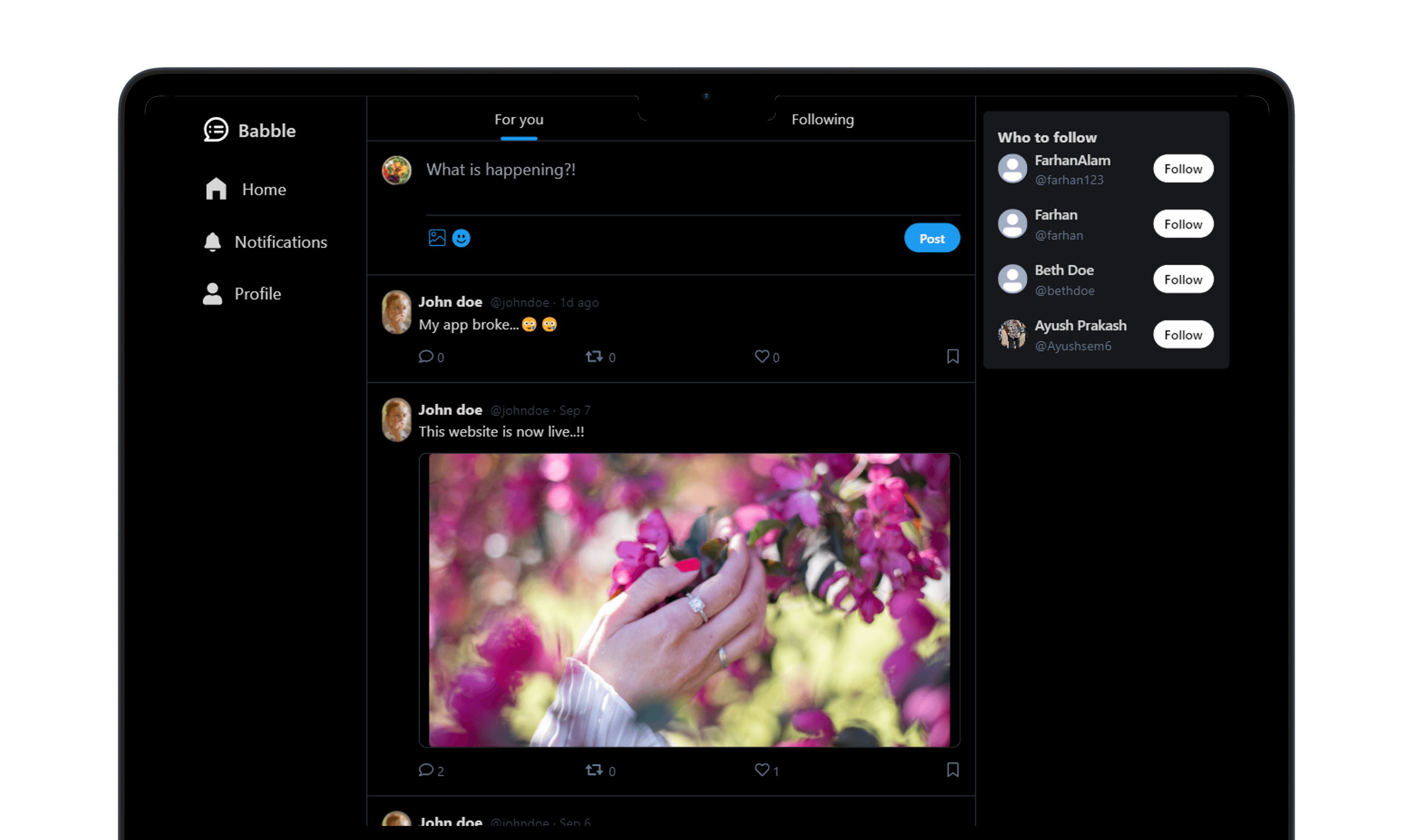
Task: Retweet the 'My app broke' post
Action: 594,357
